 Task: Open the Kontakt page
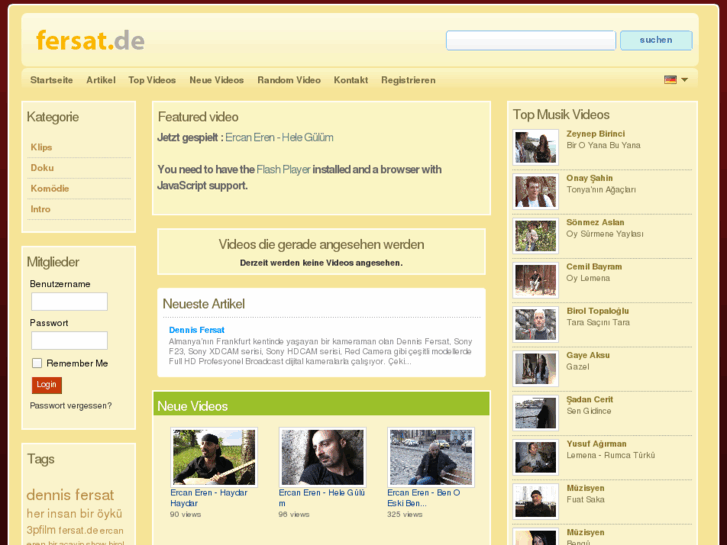click(x=351, y=80)
